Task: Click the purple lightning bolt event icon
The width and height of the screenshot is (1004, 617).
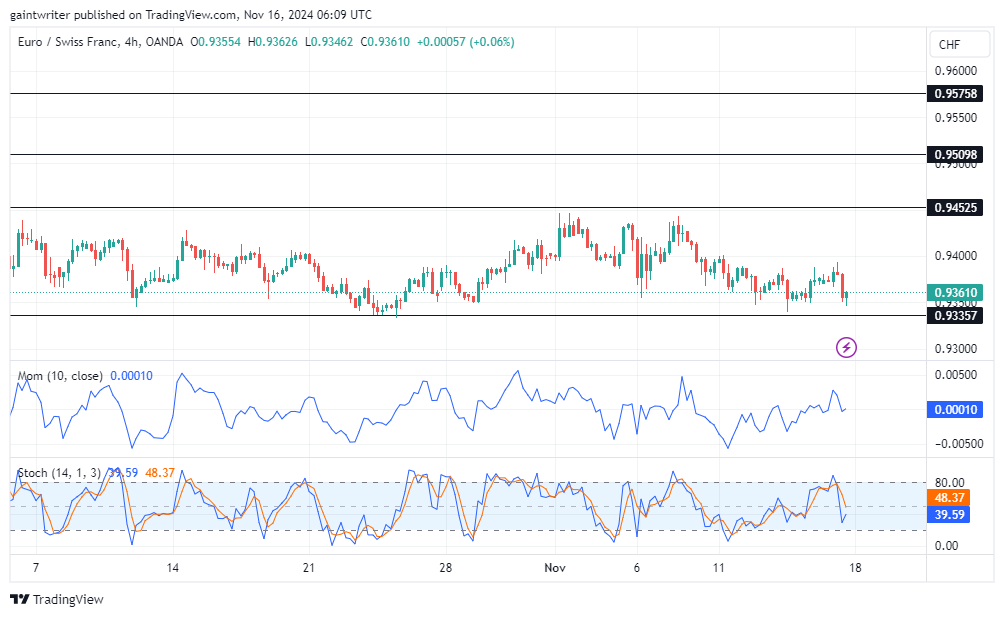Action: click(846, 348)
